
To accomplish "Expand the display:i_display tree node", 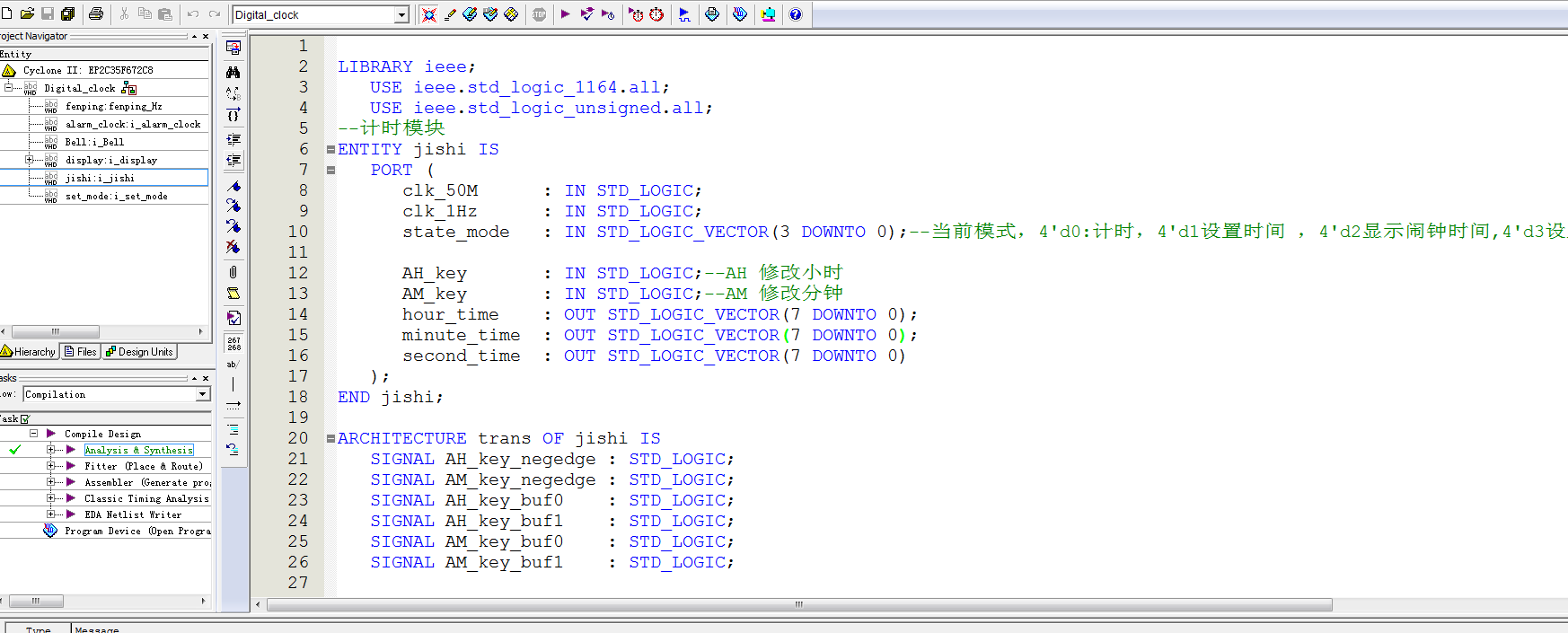I will [30, 160].
